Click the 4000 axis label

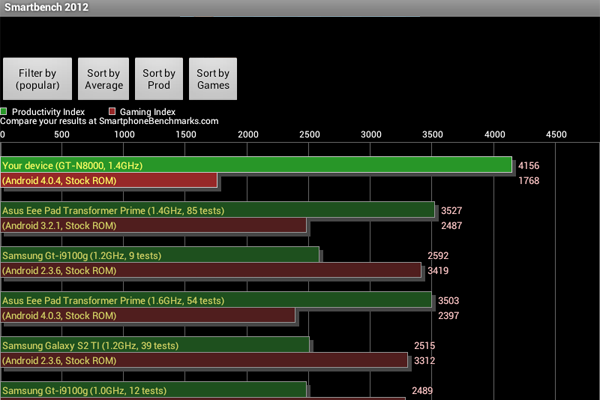coord(494,134)
